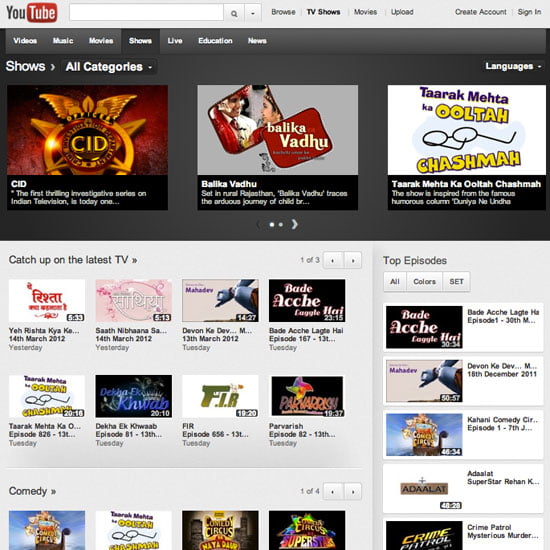Screen dimensions: 550x550
Task: Open Dekha Ek Khwaab Episode 81 thumbnail
Action: (x=134, y=396)
